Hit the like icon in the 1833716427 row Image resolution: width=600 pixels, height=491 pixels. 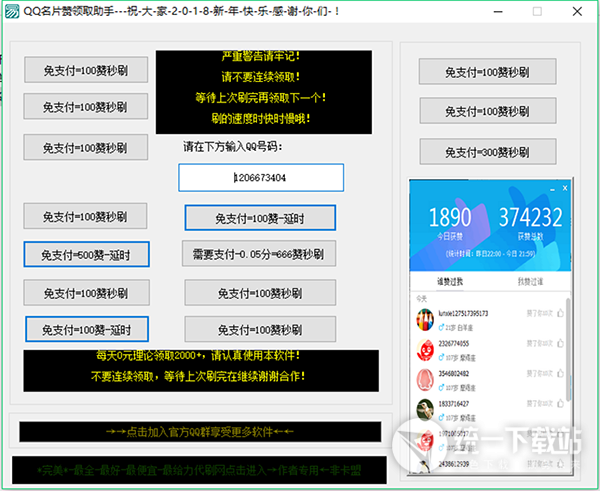[561, 404]
